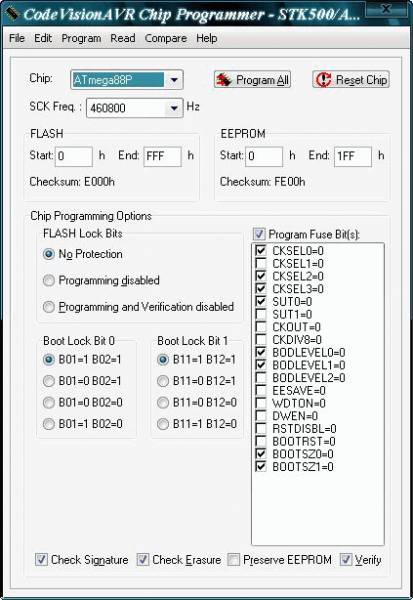Toggle the BOOTRST=0 fuse bit

click(x=261, y=441)
